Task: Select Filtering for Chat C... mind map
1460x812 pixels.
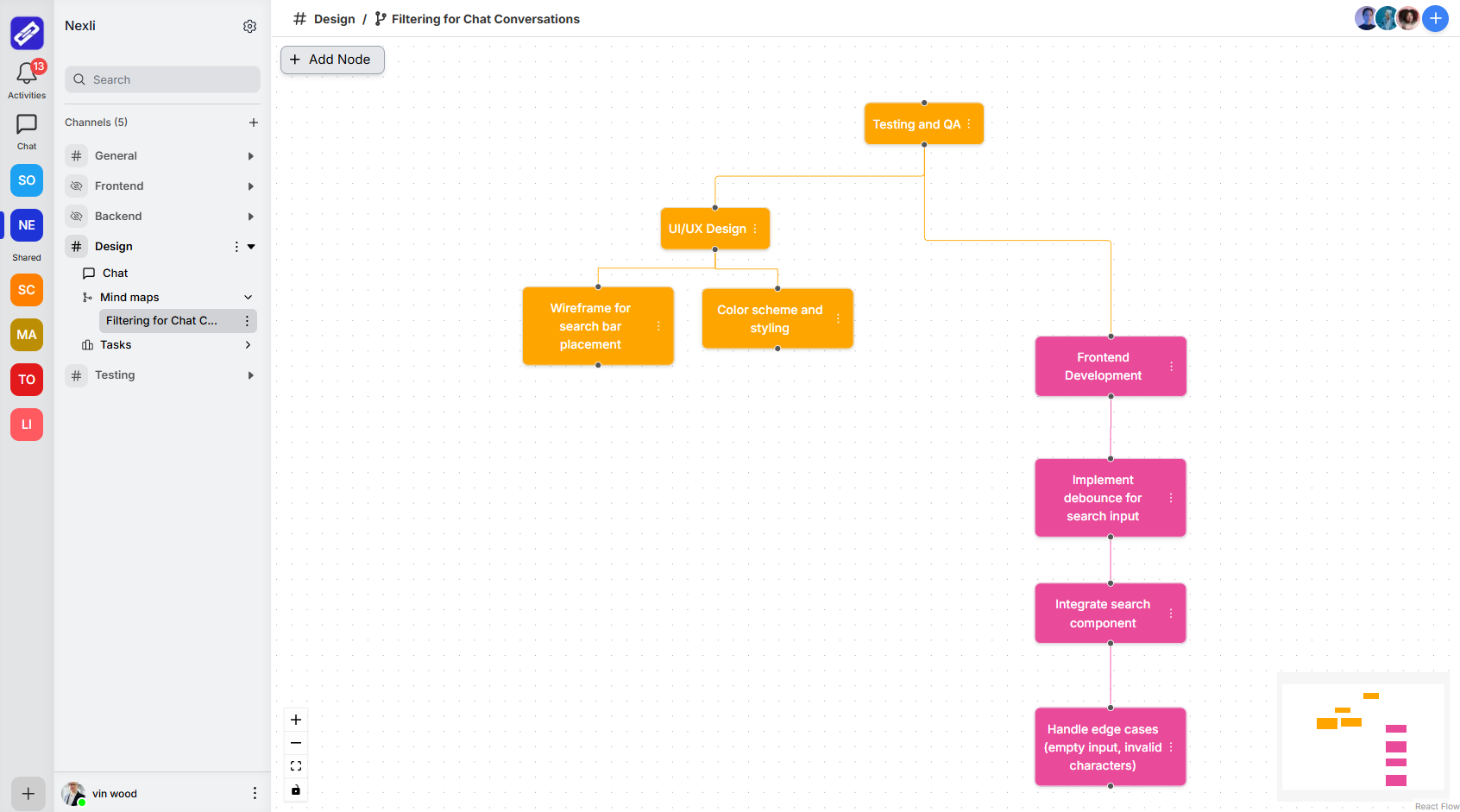Action: [161, 321]
